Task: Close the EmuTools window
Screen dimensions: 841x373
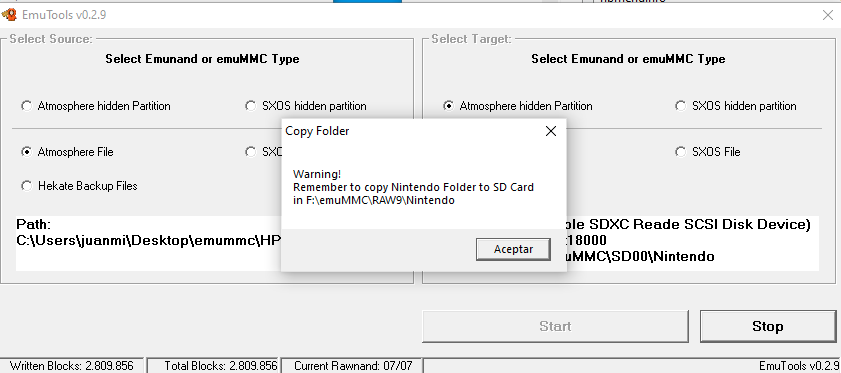Action: [828, 15]
